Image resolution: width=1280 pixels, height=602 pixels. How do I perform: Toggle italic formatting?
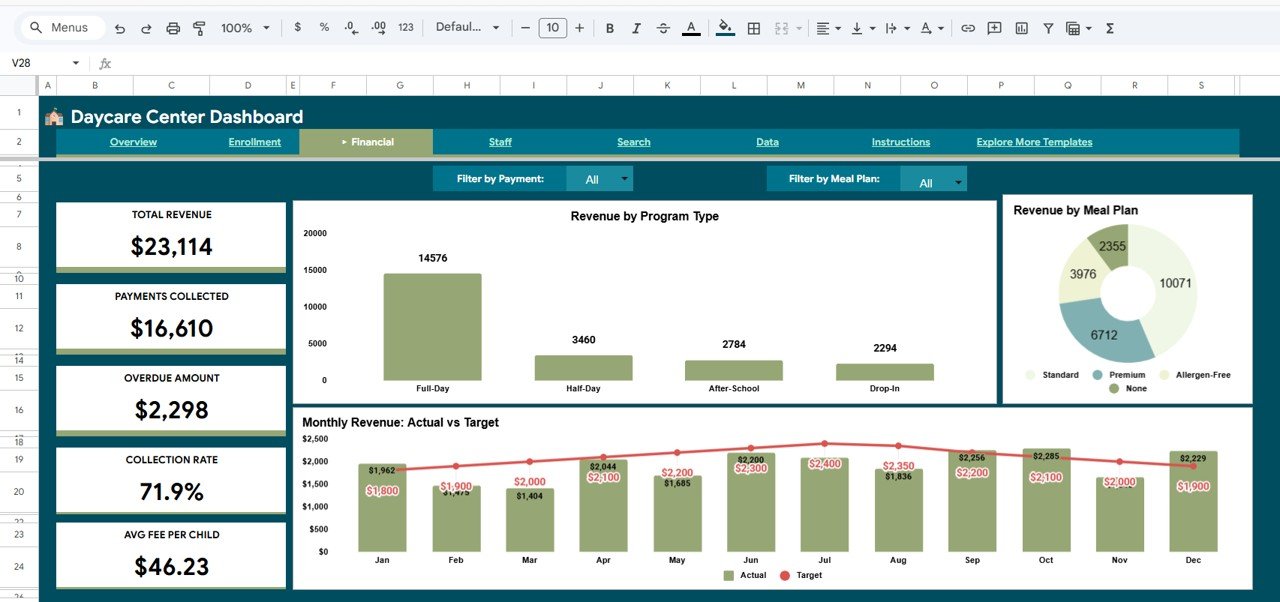click(636, 27)
